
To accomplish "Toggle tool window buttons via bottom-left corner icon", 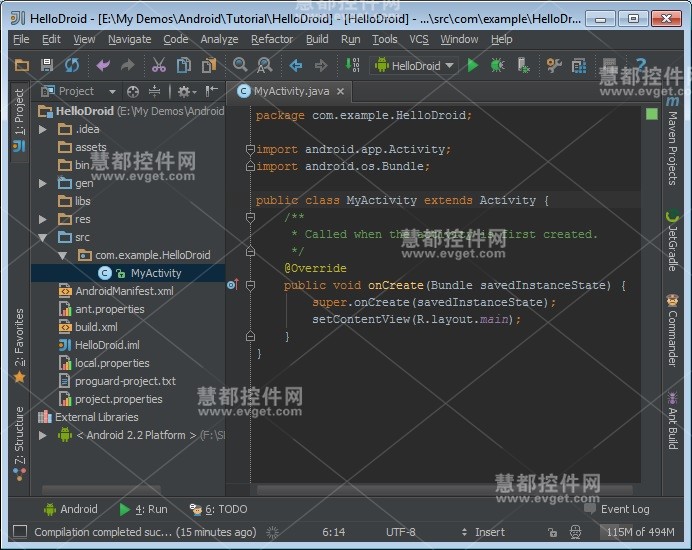I will pos(20,531).
